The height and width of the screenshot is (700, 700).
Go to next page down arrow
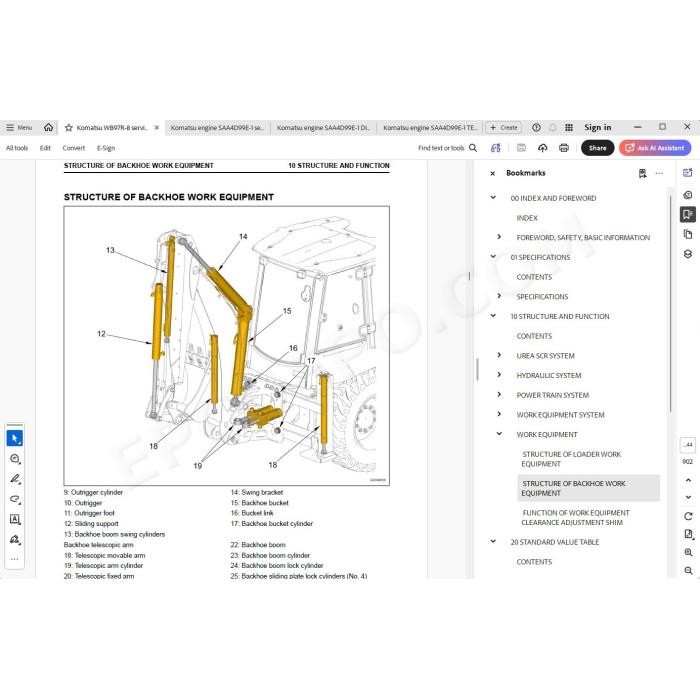point(688,497)
